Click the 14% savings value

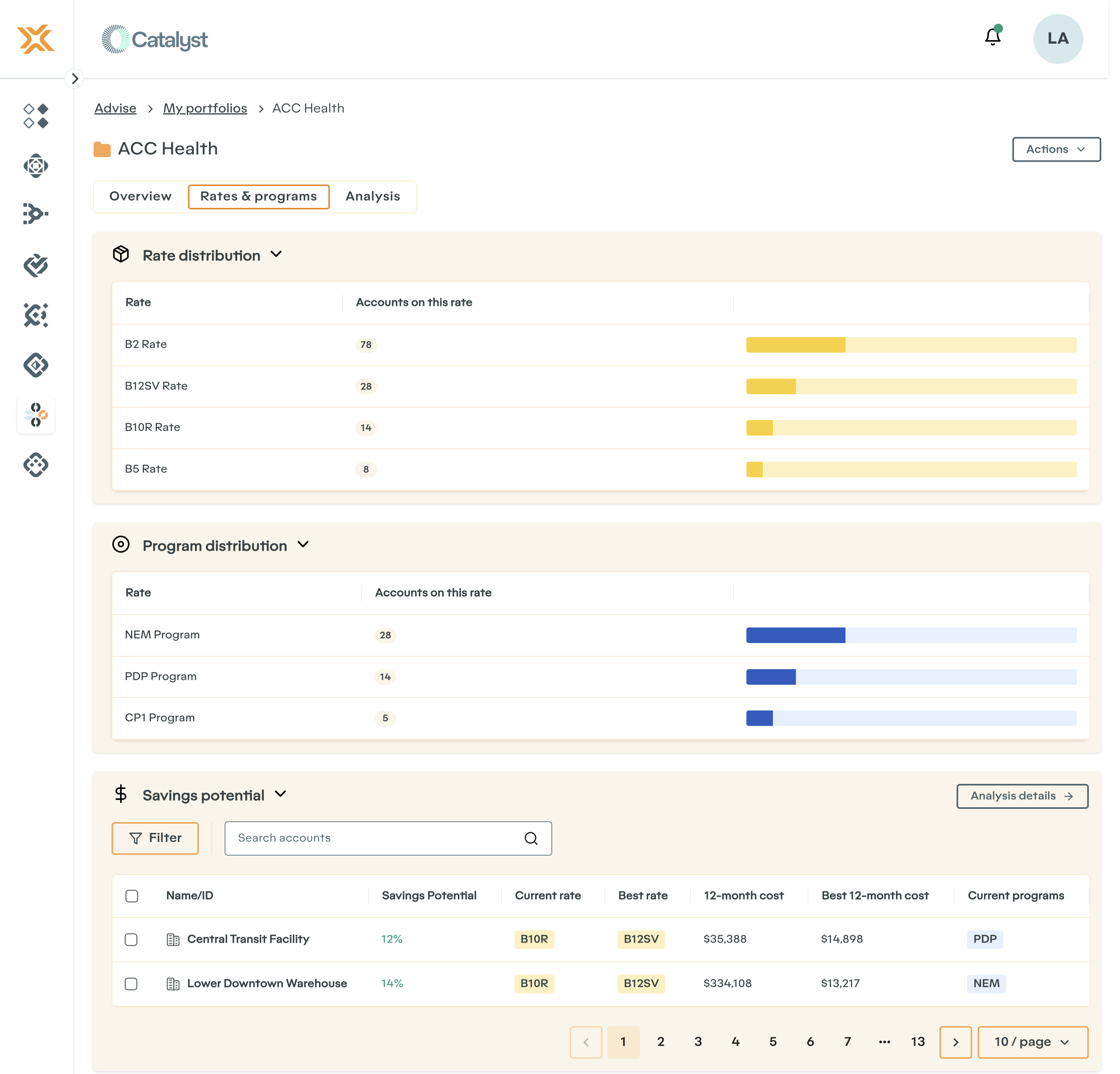pos(392,984)
